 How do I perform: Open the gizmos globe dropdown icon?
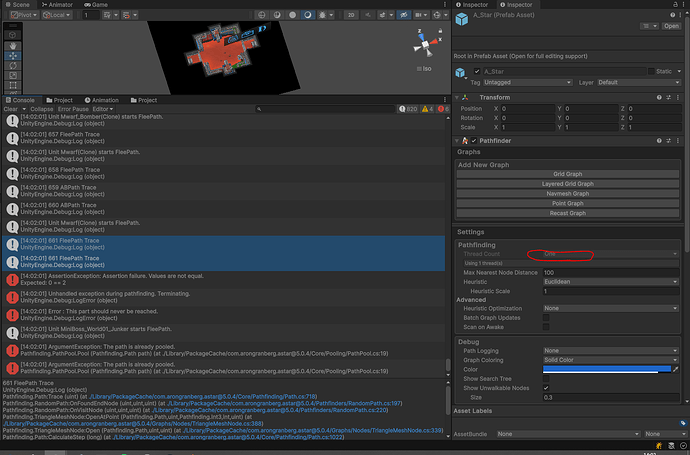coord(437,15)
